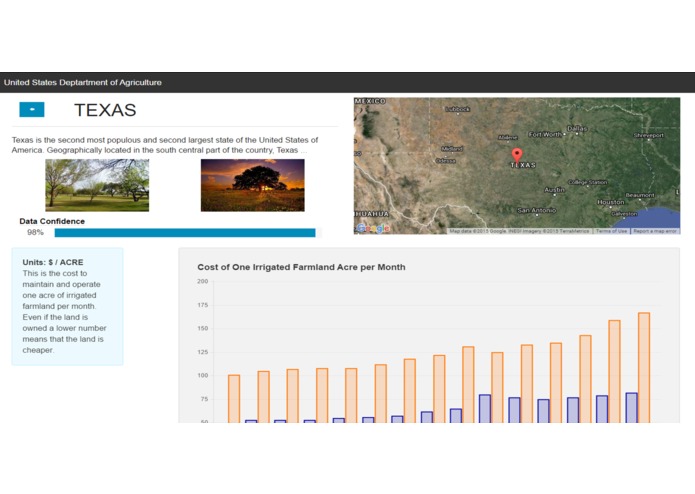Click the Shreveport label on the map

point(649,135)
